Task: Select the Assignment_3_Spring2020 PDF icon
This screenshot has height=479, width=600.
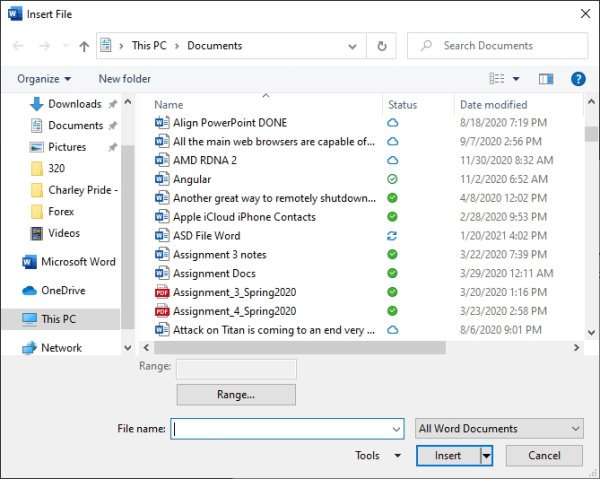Action: [x=162, y=292]
